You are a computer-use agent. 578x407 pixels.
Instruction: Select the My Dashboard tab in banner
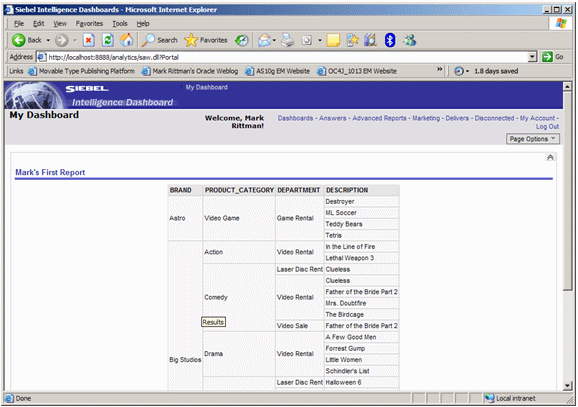[x=206, y=87]
